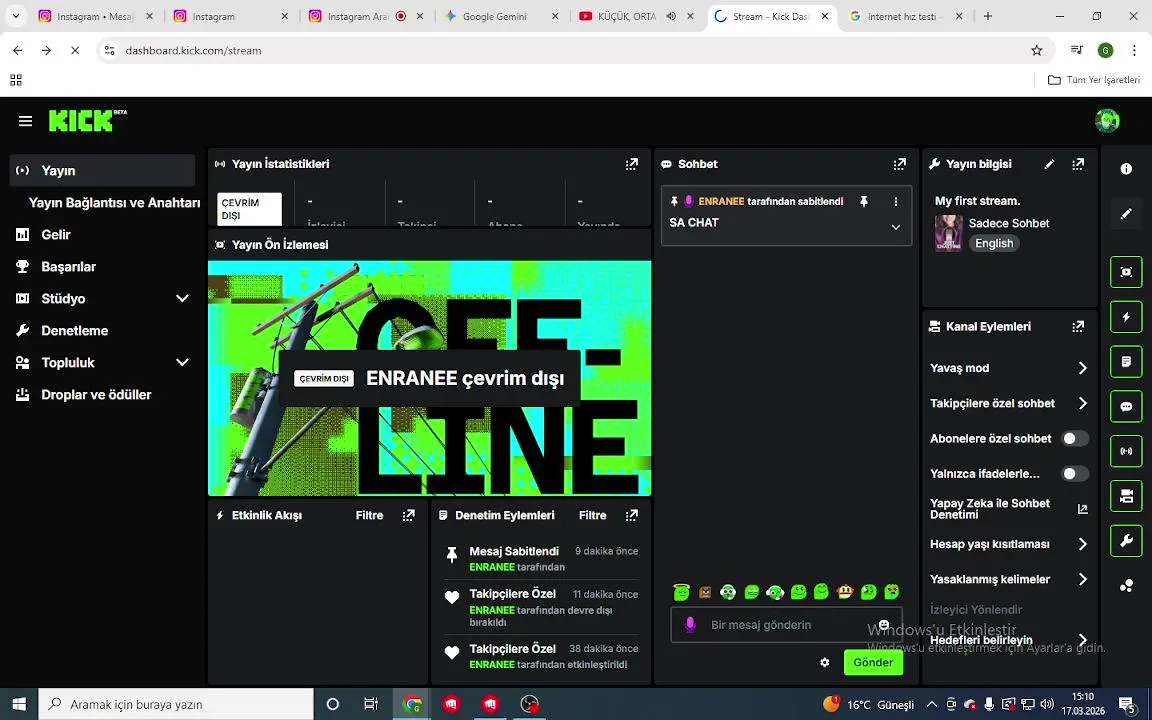This screenshot has width=1152, height=720.
Task: Focus the Bir mesaj gönderin input
Action: point(786,624)
